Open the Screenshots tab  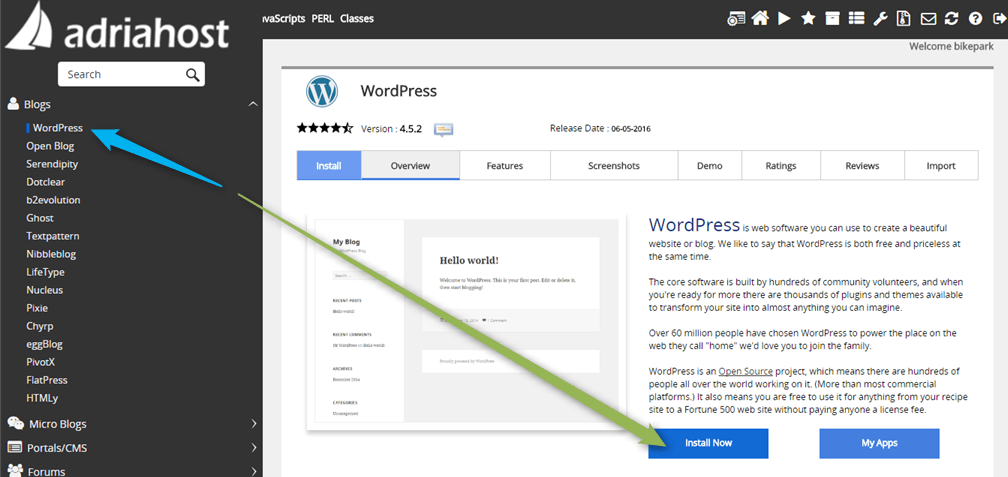[614, 165]
